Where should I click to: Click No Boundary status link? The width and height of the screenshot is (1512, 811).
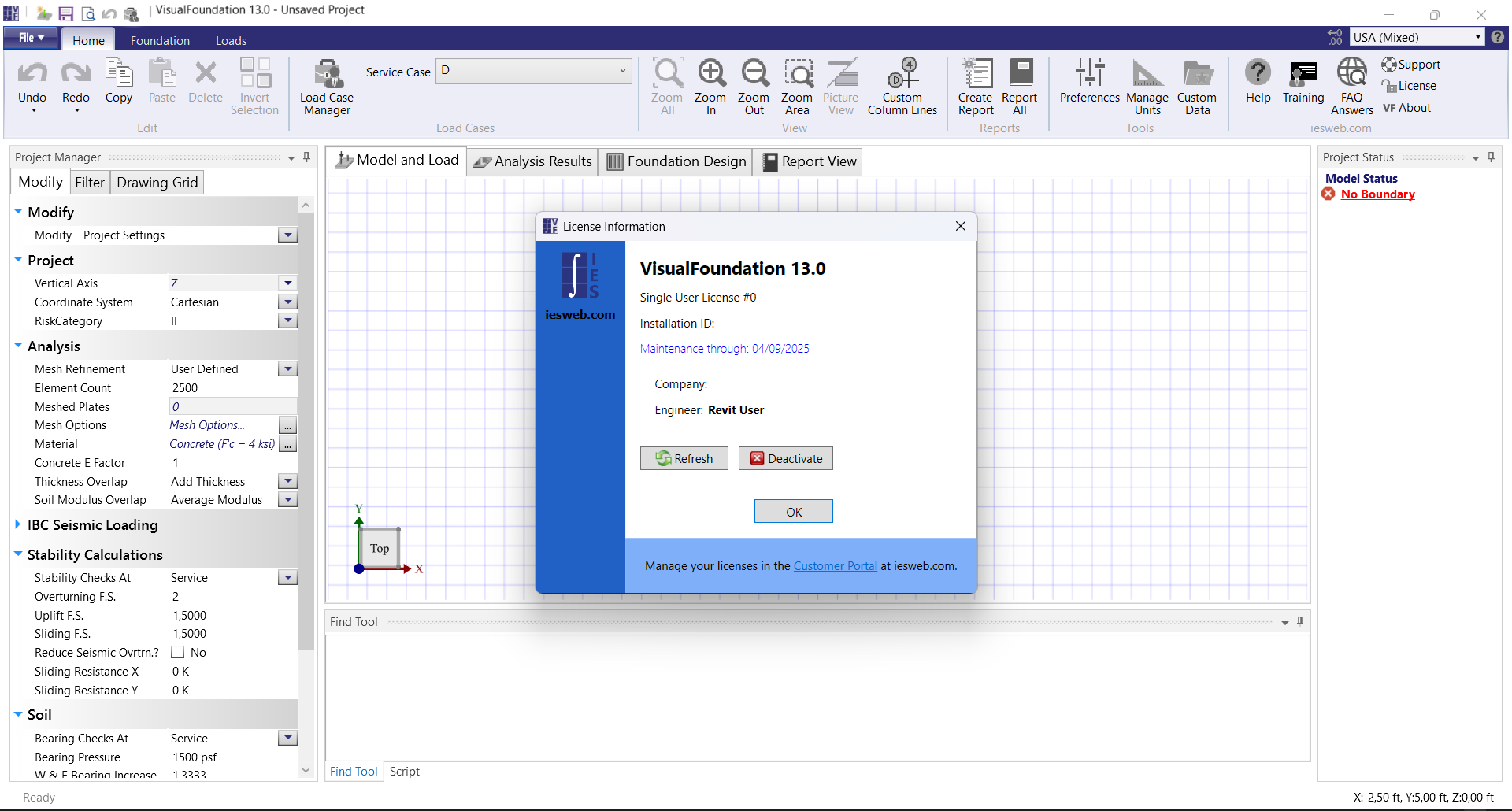tap(1377, 194)
